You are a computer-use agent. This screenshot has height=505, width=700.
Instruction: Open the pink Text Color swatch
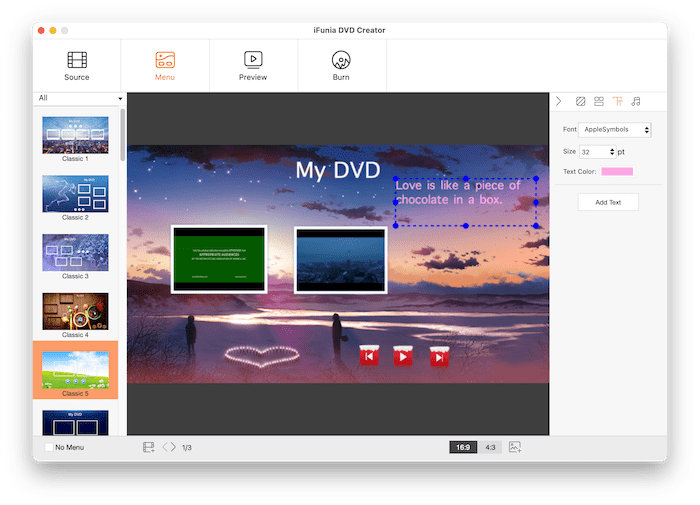pos(617,172)
